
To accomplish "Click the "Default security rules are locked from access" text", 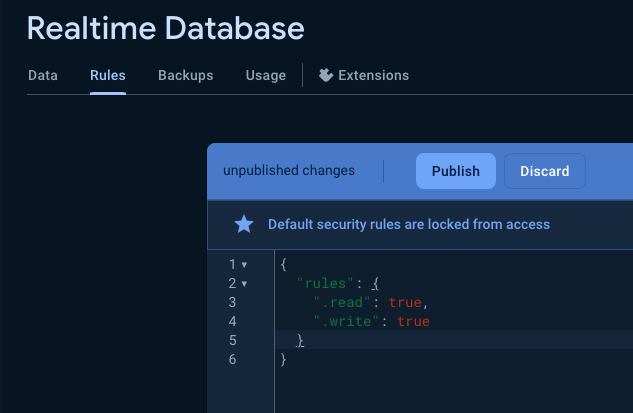I will click(x=409, y=224).
